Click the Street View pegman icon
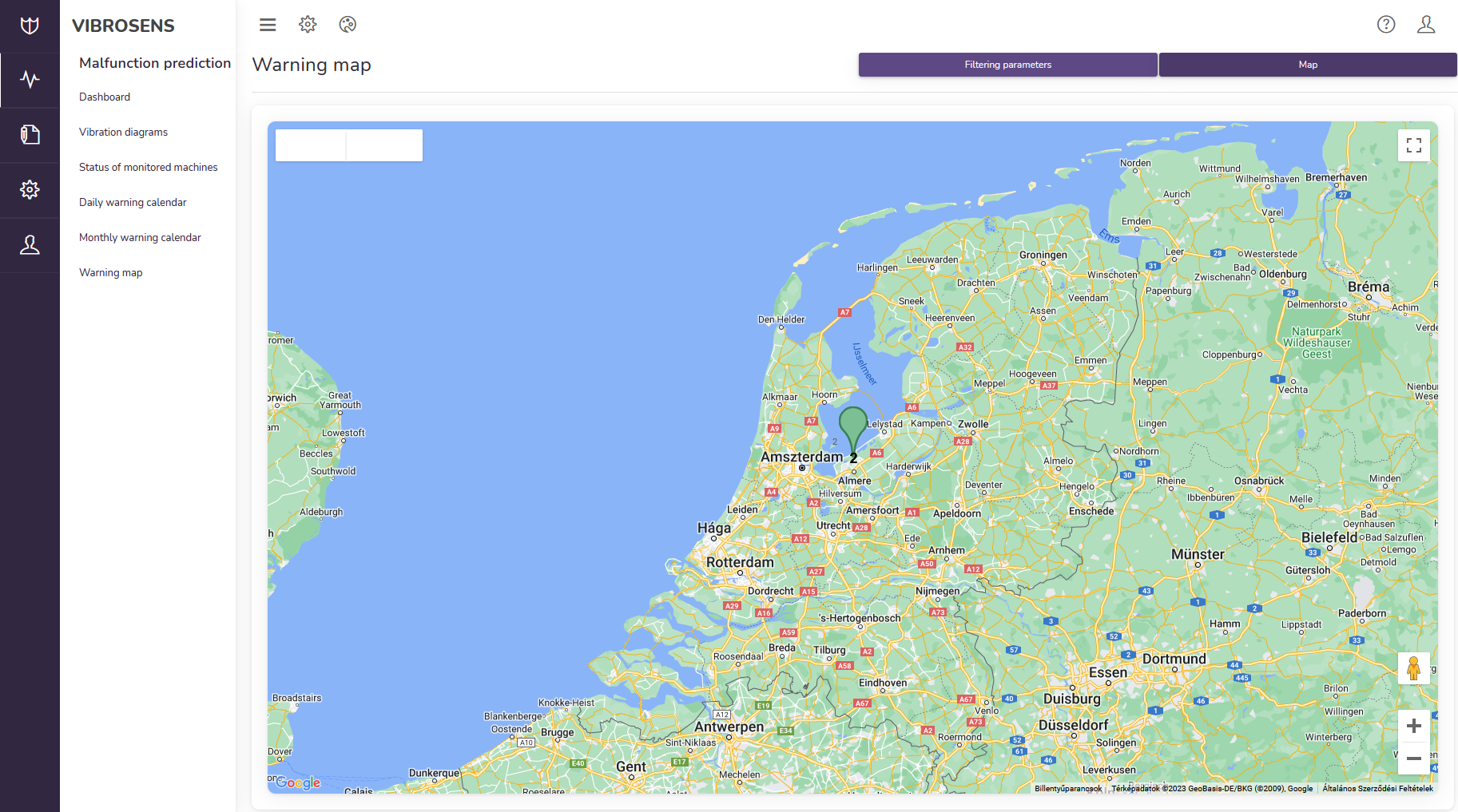Viewport: 1458px width, 812px height. tap(1413, 668)
